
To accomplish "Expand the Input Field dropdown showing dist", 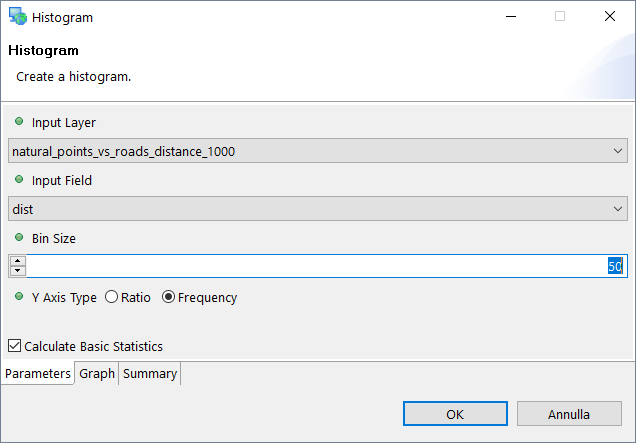I will [x=318, y=208].
